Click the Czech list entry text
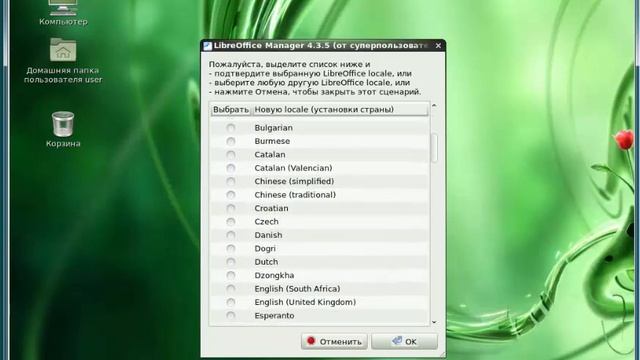Screen dimensions: 640x360 coord(267,222)
